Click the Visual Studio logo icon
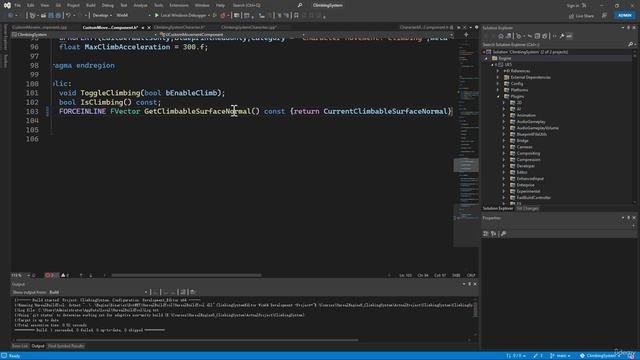This screenshot has height=360, width=640. [x=7, y=5]
